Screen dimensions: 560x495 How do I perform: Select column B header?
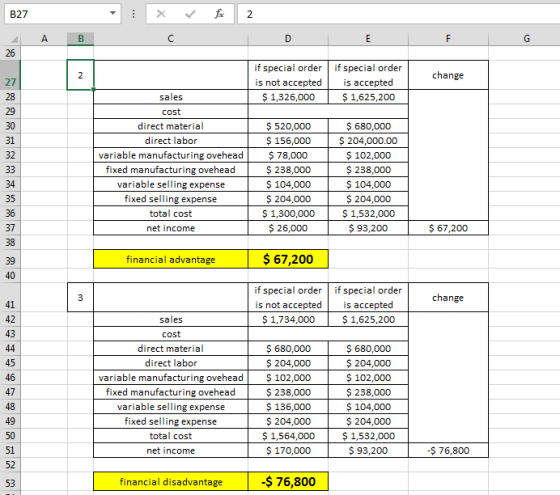click(81, 39)
